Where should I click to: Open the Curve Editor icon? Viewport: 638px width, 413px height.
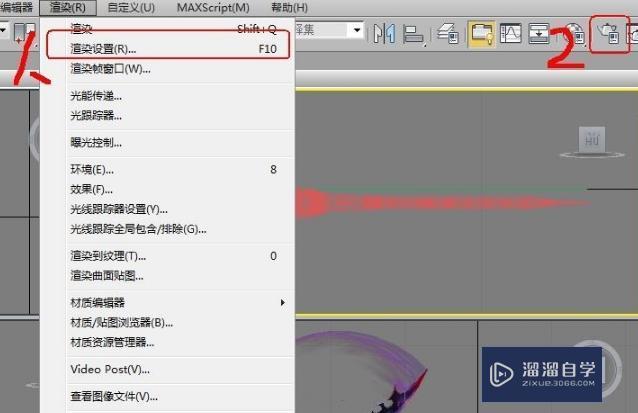[511, 33]
